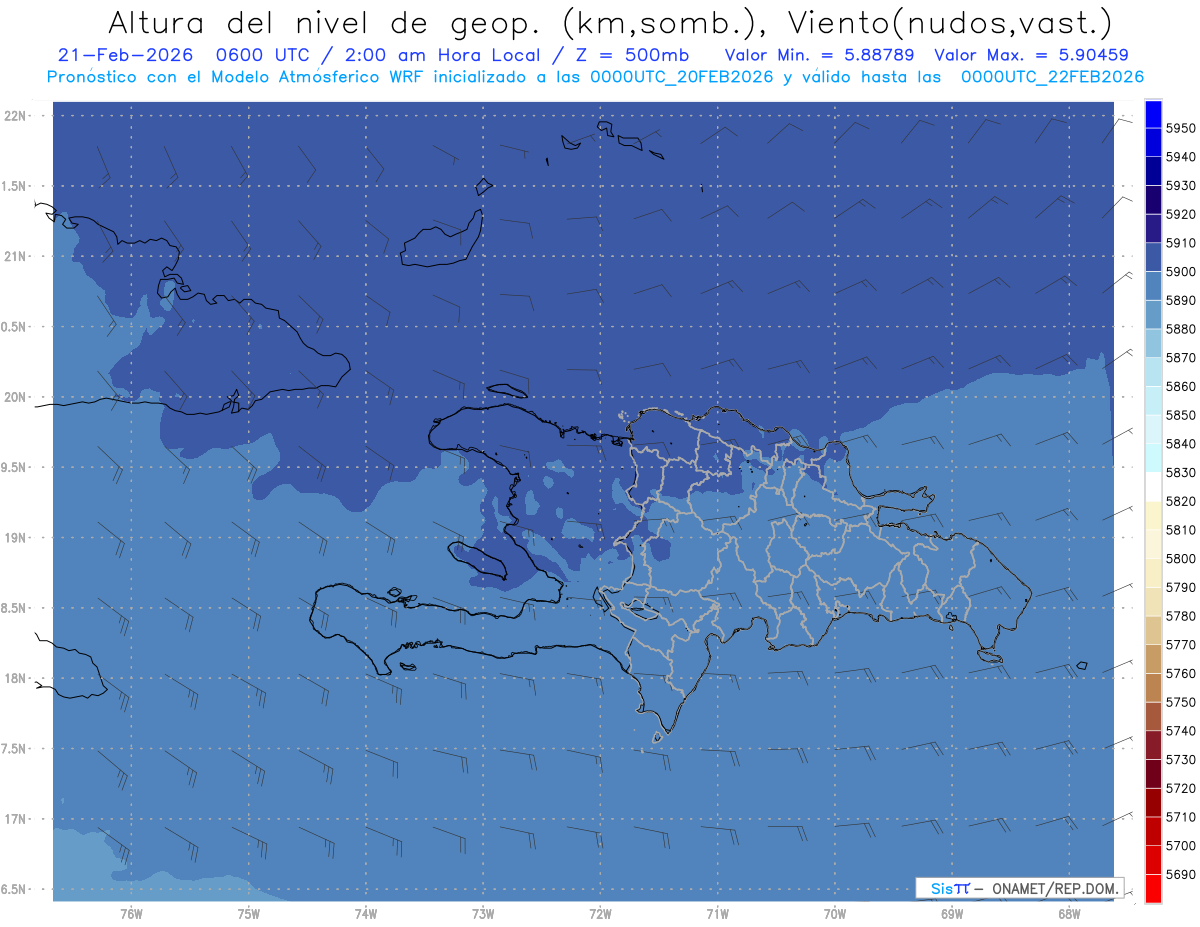The width and height of the screenshot is (1200, 927).
Task: Select the 'Valor Min. = 5.88789' readout
Action: pyautogui.click(x=820, y=55)
